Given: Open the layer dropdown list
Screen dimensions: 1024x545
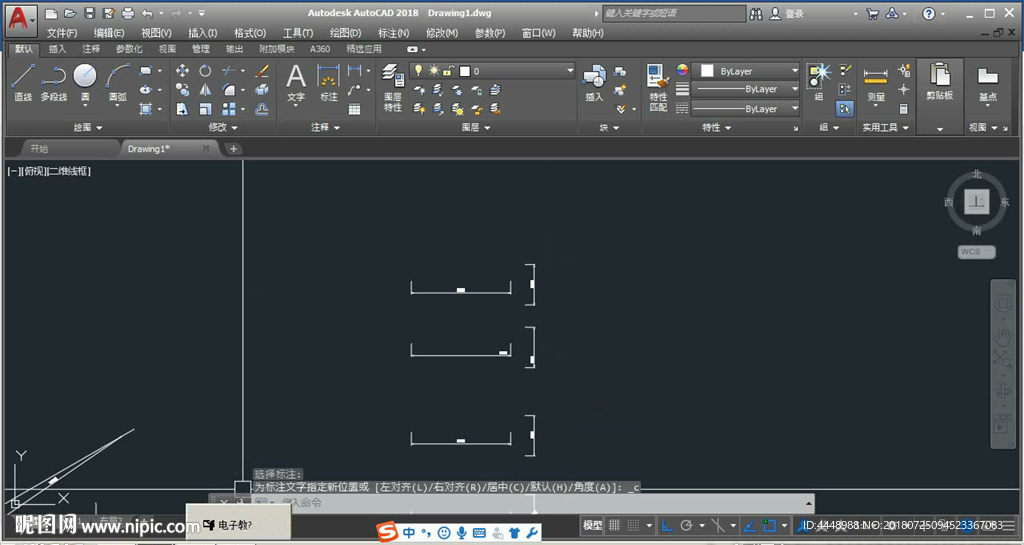Looking at the screenshot, I should coord(569,70).
